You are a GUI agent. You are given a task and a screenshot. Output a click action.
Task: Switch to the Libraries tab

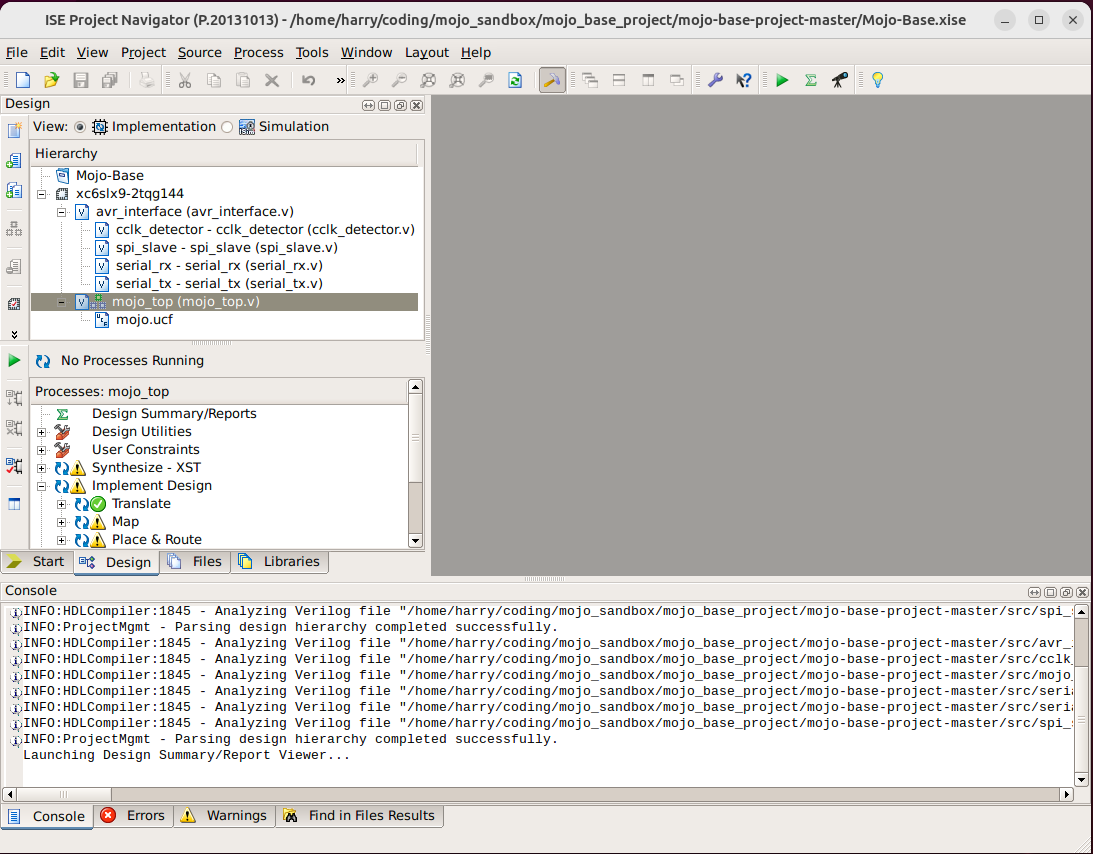tap(280, 562)
